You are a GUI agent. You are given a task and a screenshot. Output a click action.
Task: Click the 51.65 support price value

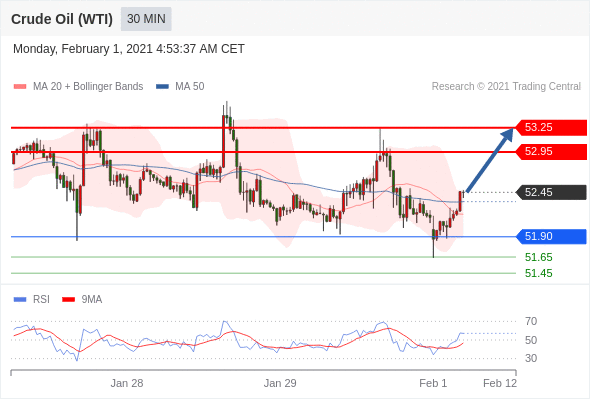(x=538, y=257)
